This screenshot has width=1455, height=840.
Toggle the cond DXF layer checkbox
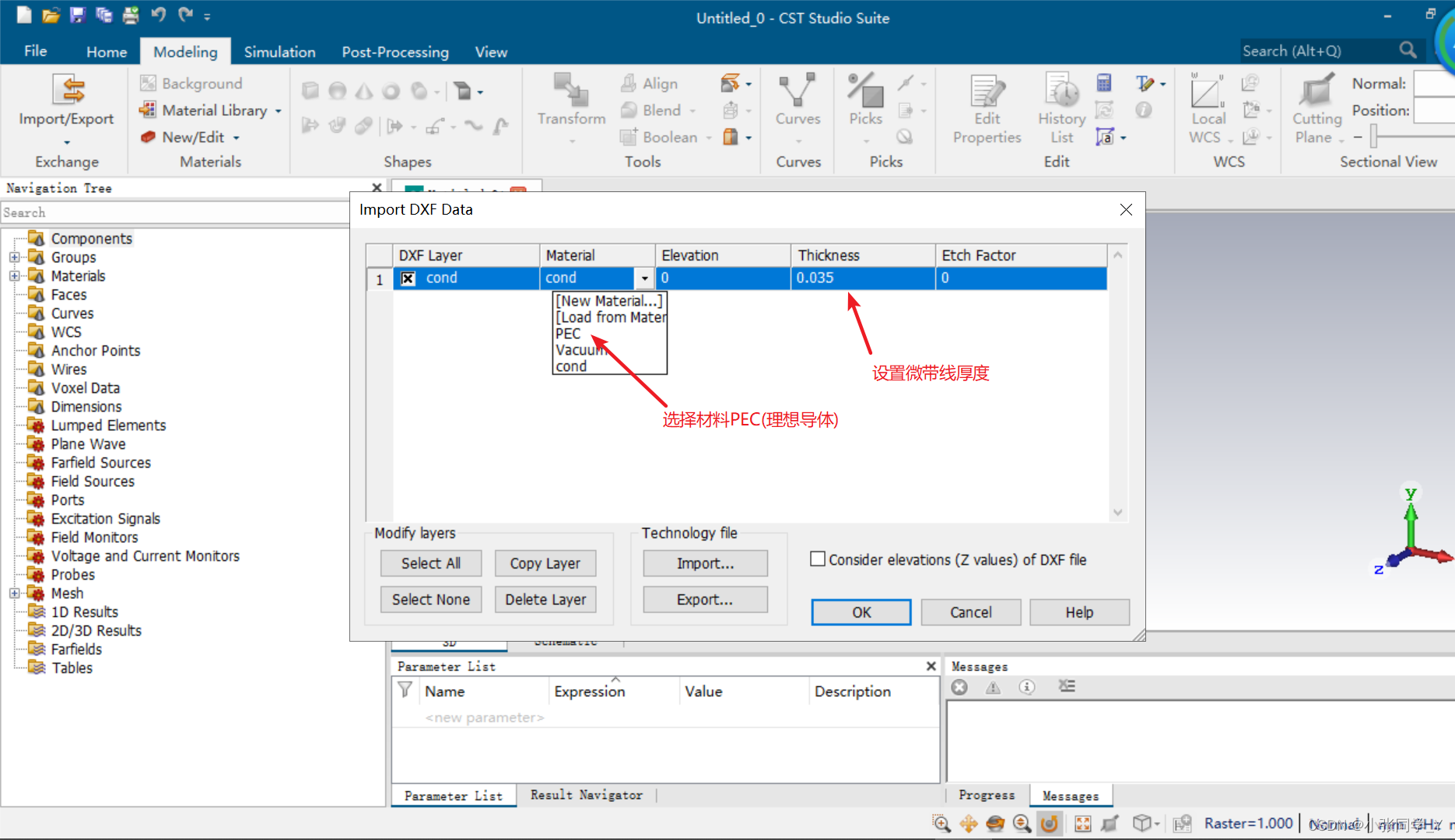pyautogui.click(x=408, y=278)
